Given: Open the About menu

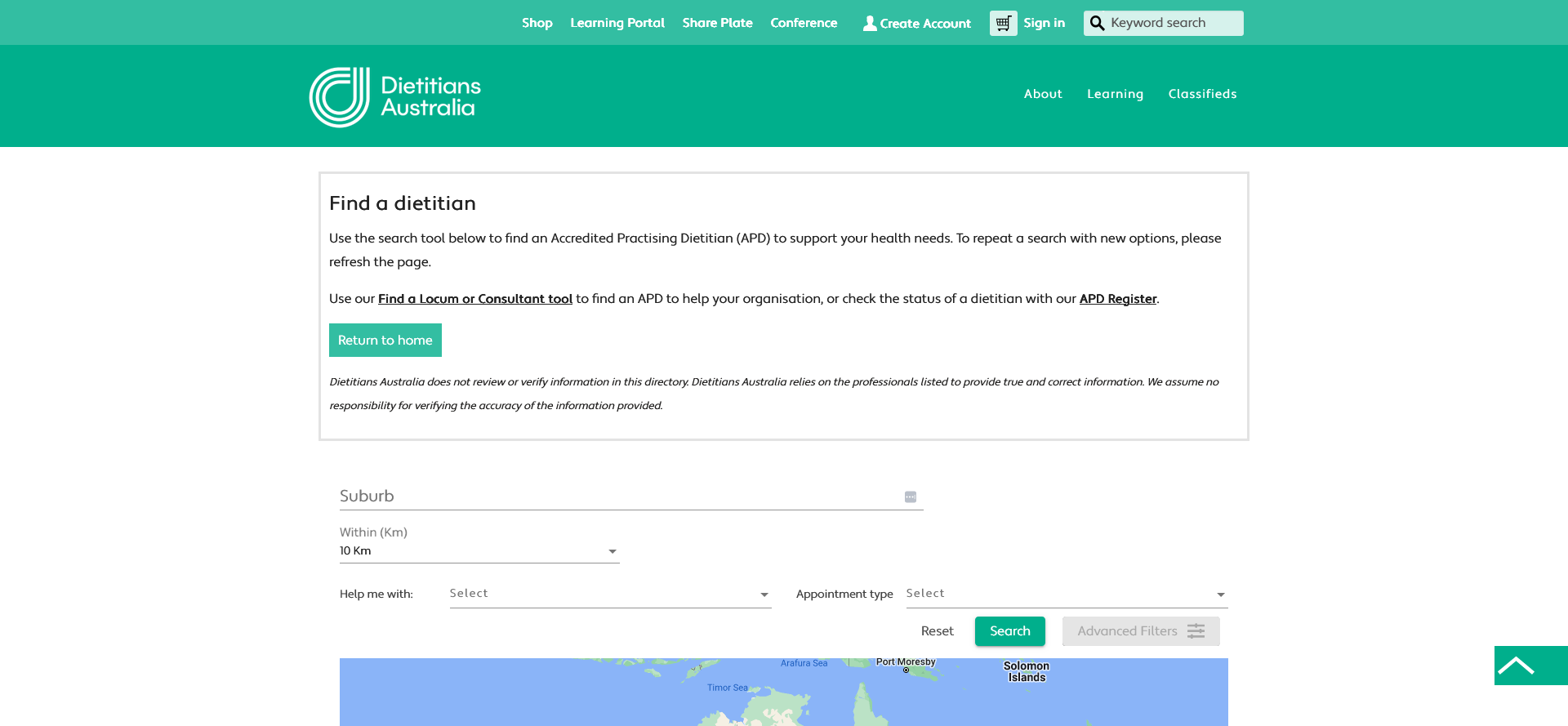Looking at the screenshot, I should [1043, 94].
